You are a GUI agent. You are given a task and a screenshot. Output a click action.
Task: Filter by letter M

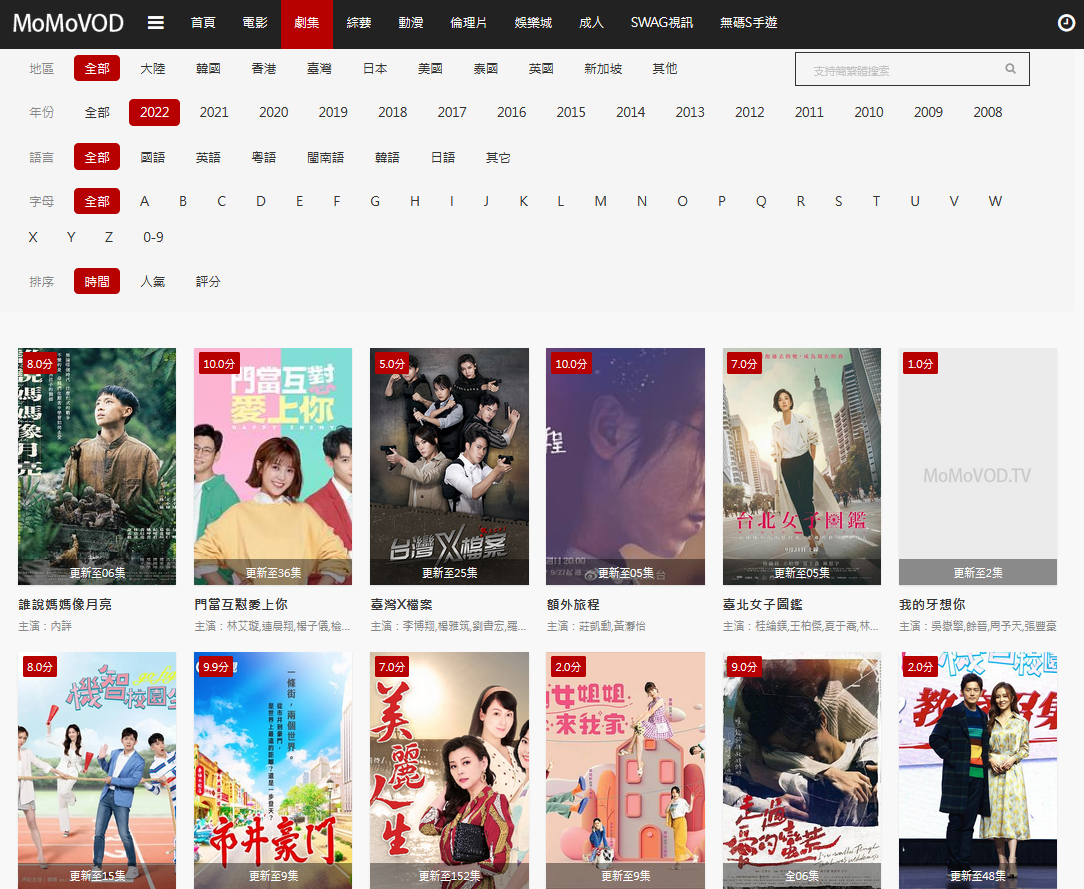pos(600,201)
